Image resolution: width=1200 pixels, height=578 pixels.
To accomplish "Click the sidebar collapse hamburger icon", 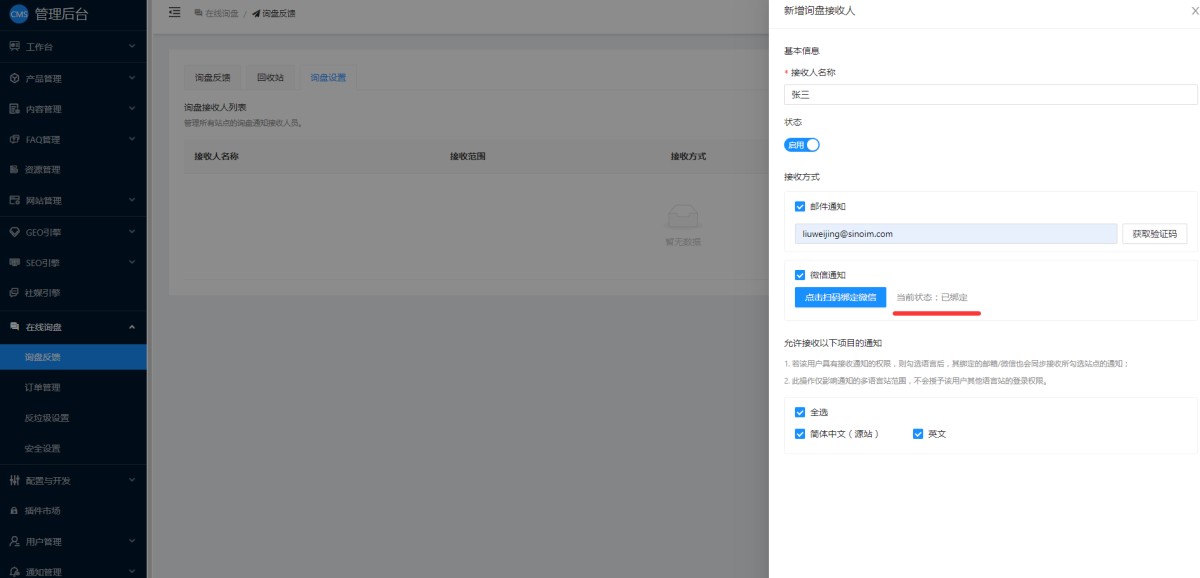I will tap(175, 13).
